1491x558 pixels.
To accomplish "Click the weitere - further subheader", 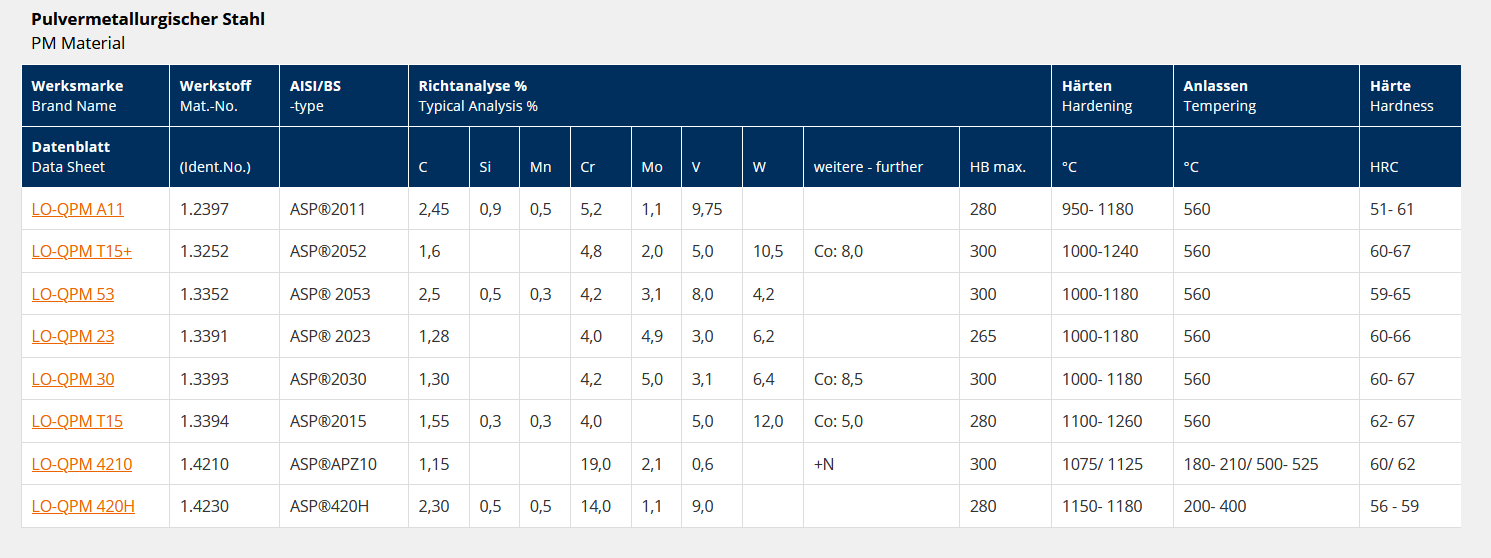I will (881, 157).
